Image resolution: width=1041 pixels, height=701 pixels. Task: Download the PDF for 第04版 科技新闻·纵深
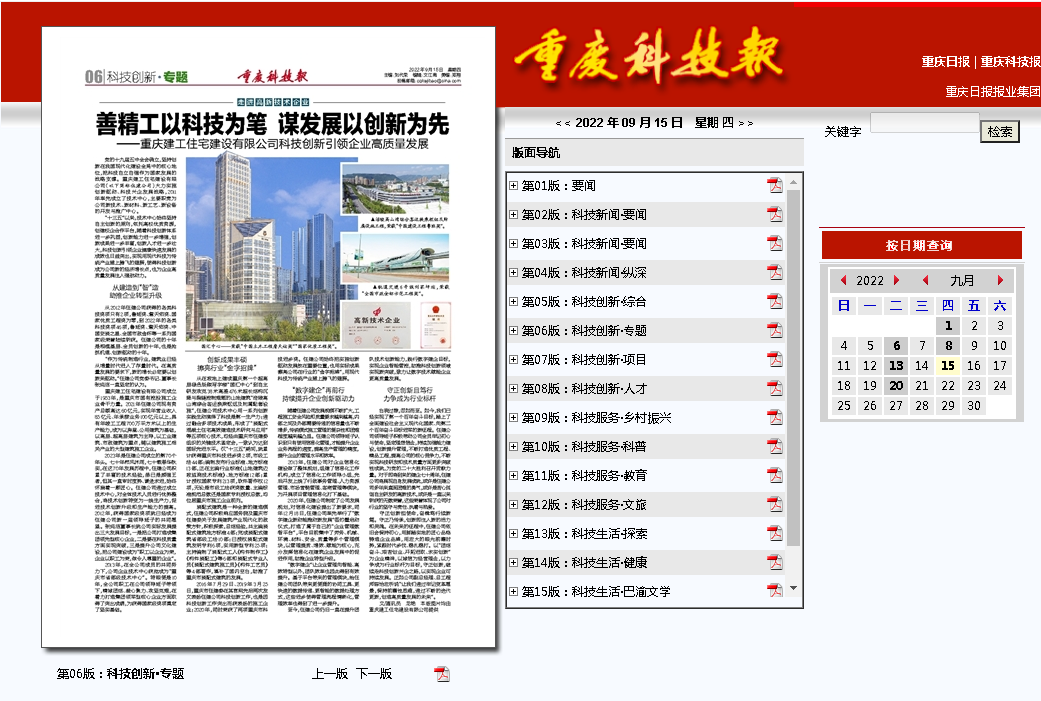(775, 272)
